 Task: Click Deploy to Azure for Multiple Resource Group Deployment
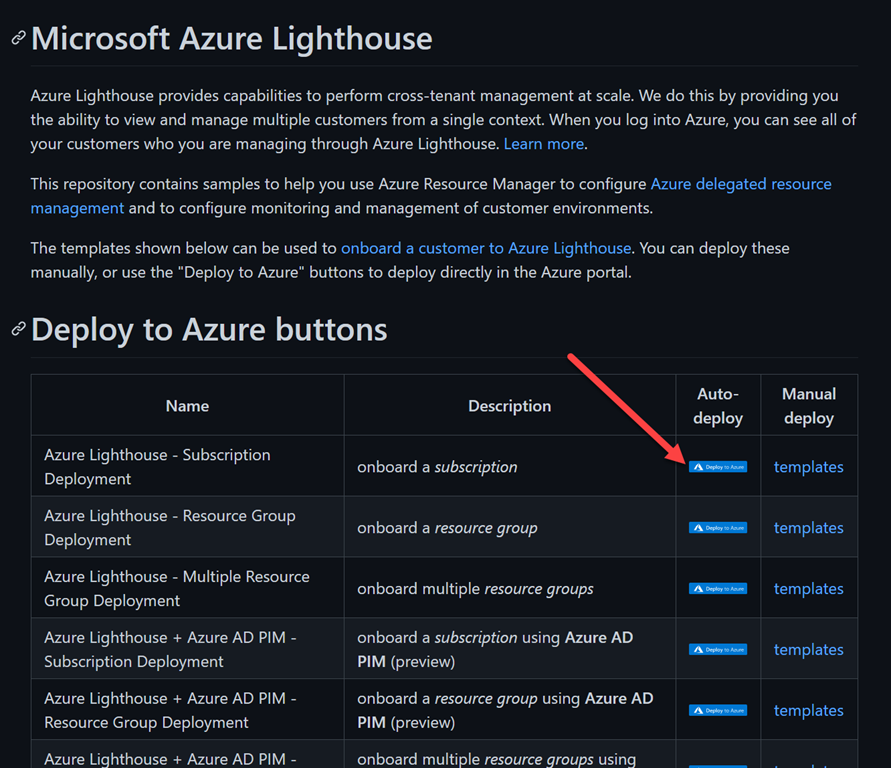718,589
